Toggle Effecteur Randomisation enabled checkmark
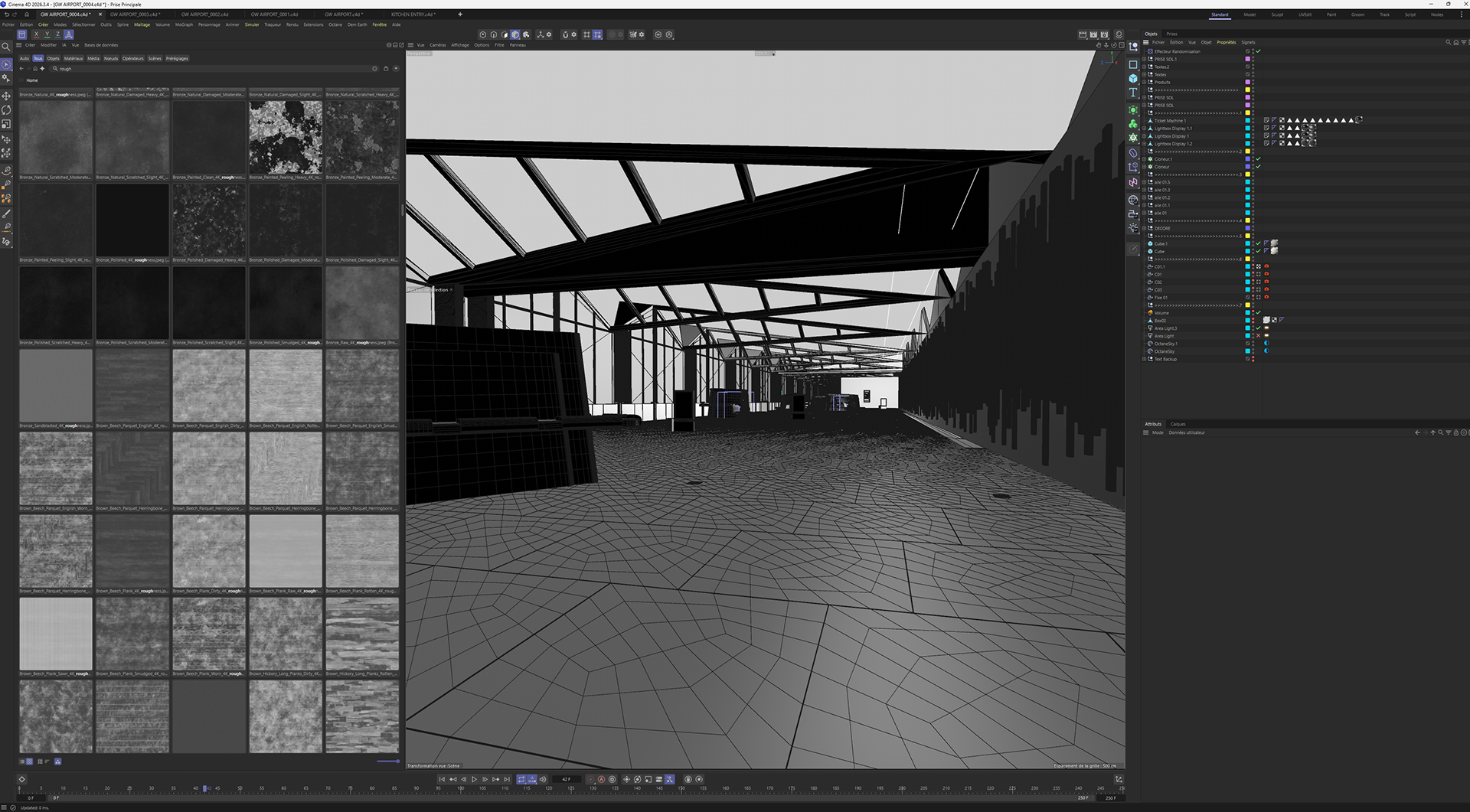This screenshot has height=812, width=1470. 1258,51
